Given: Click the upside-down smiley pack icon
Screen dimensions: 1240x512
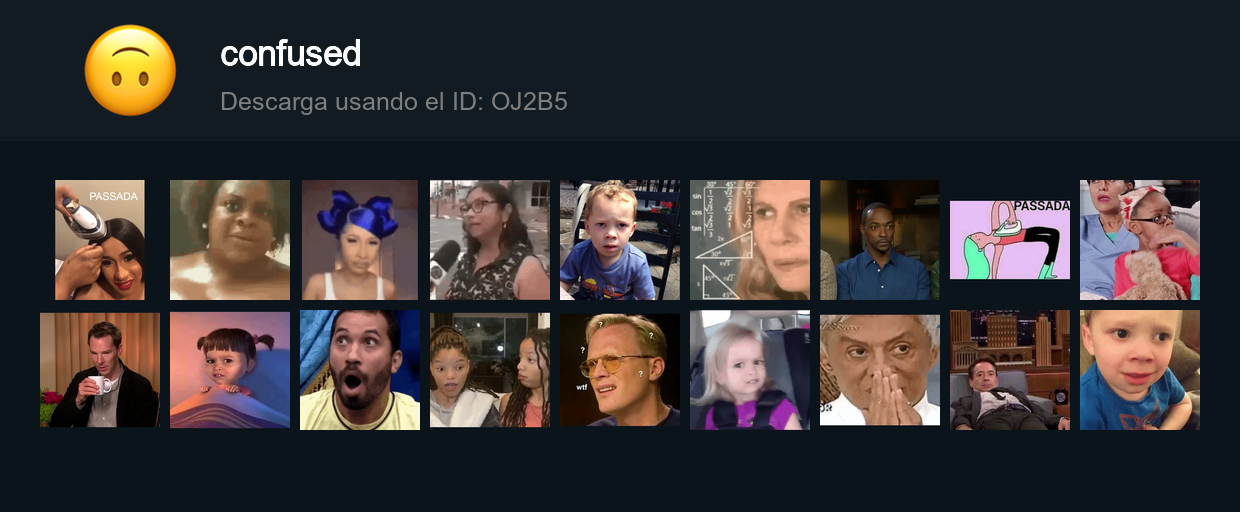Looking at the screenshot, I should click(130, 70).
